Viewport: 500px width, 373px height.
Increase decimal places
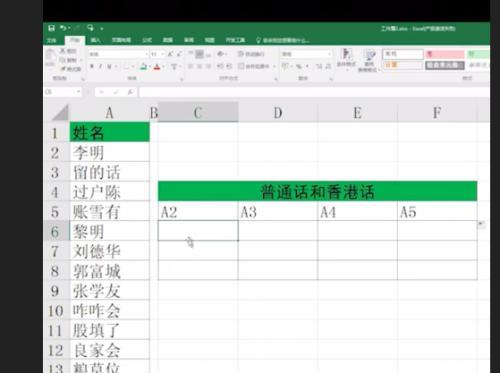[x=319, y=66]
